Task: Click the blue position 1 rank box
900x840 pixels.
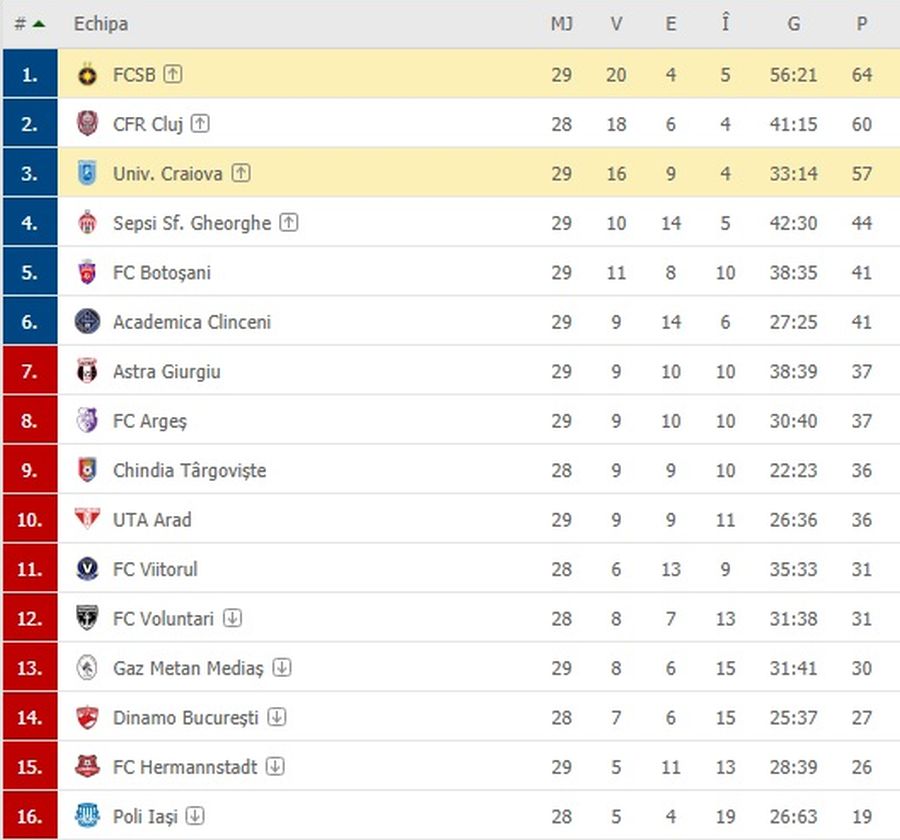Action: click(x=30, y=74)
